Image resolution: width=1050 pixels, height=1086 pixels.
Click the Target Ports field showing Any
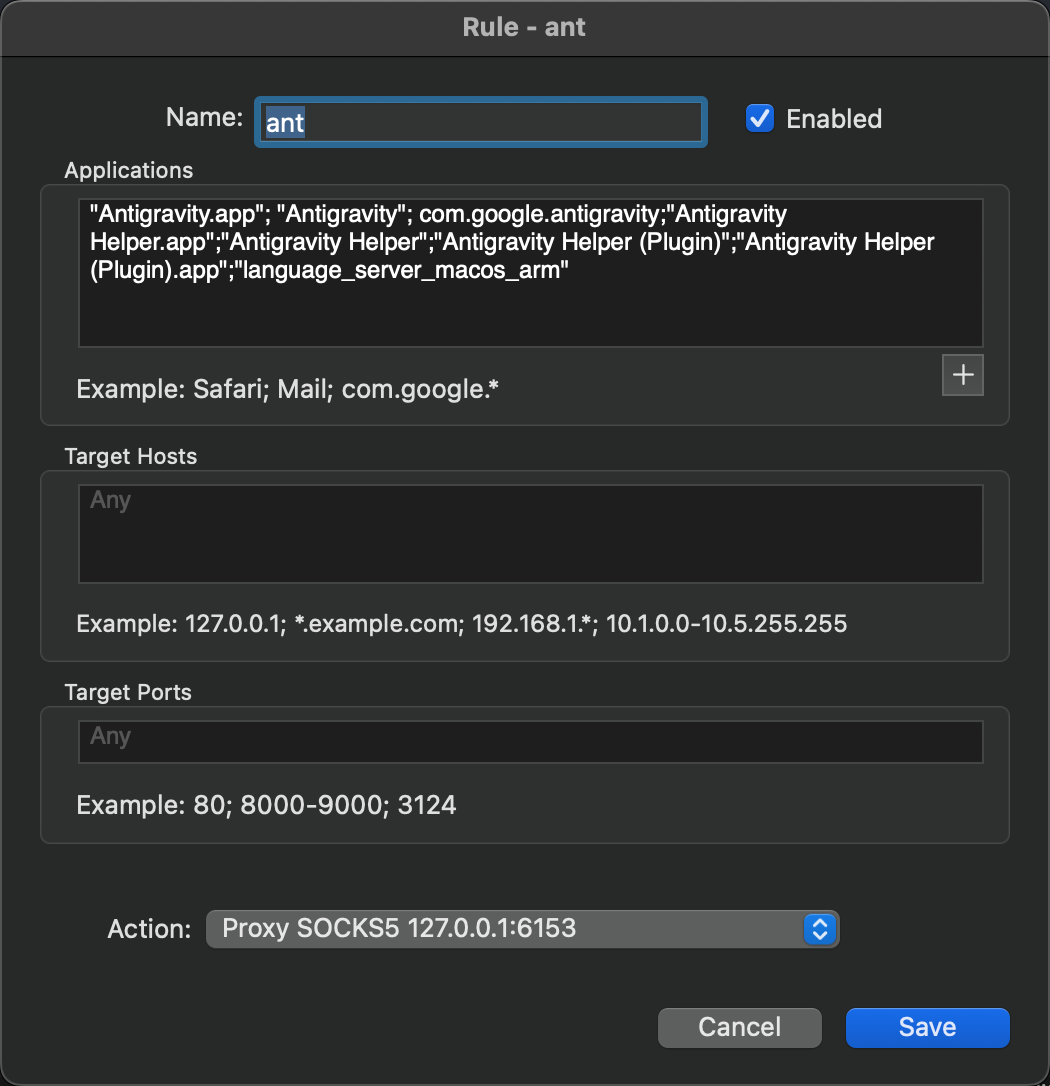(531, 741)
